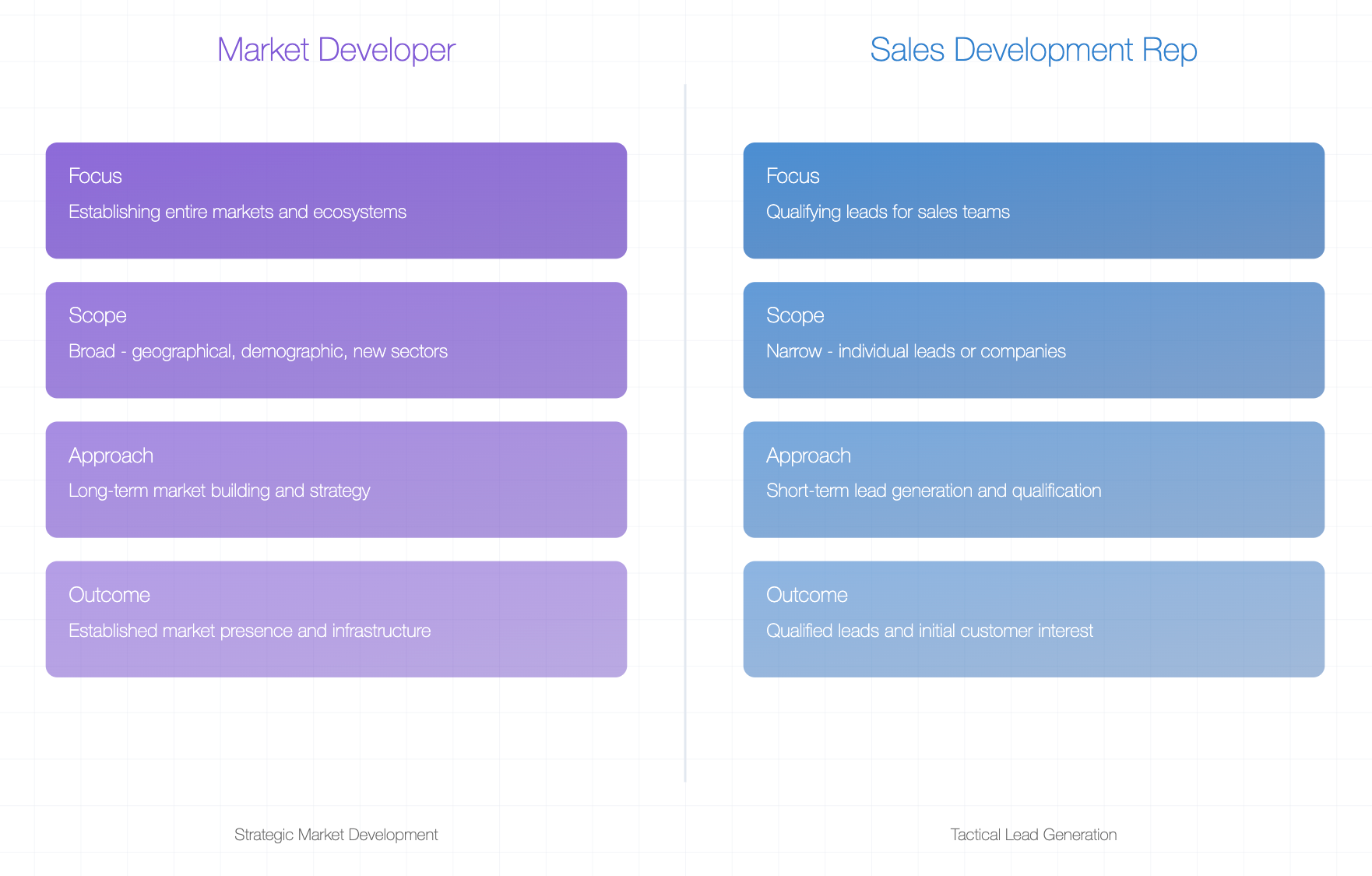Click 'Short-term lead generation and qualification'

pyautogui.click(x=934, y=491)
